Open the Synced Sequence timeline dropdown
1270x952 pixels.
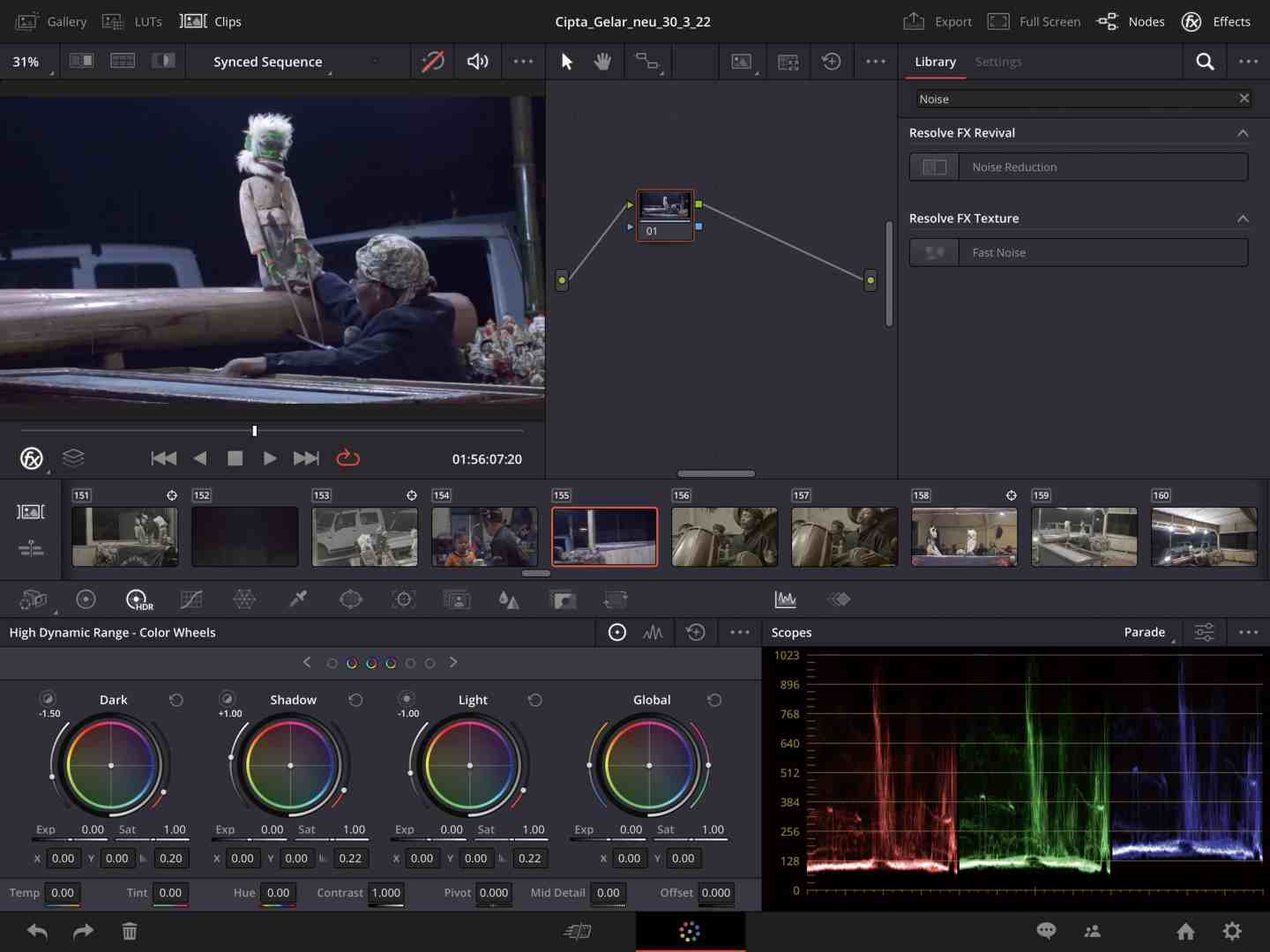(267, 62)
